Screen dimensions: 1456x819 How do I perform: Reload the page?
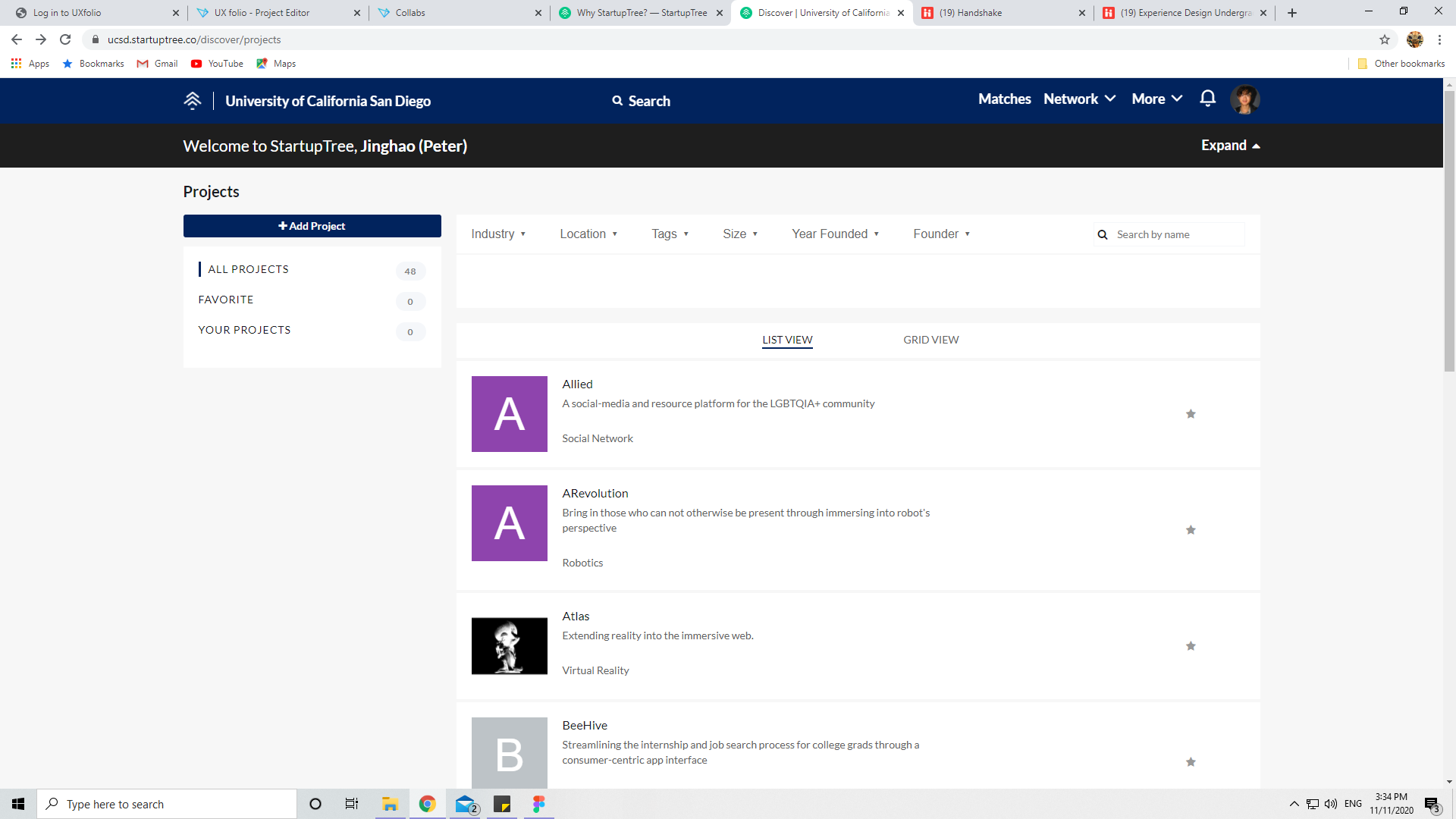click(65, 39)
